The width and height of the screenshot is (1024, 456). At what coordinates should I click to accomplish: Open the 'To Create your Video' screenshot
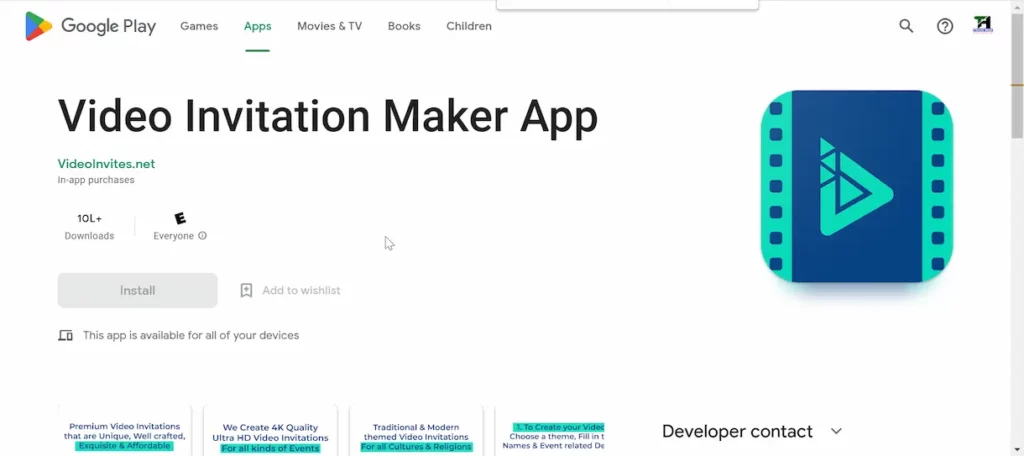pyautogui.click(x=550, y=430)
